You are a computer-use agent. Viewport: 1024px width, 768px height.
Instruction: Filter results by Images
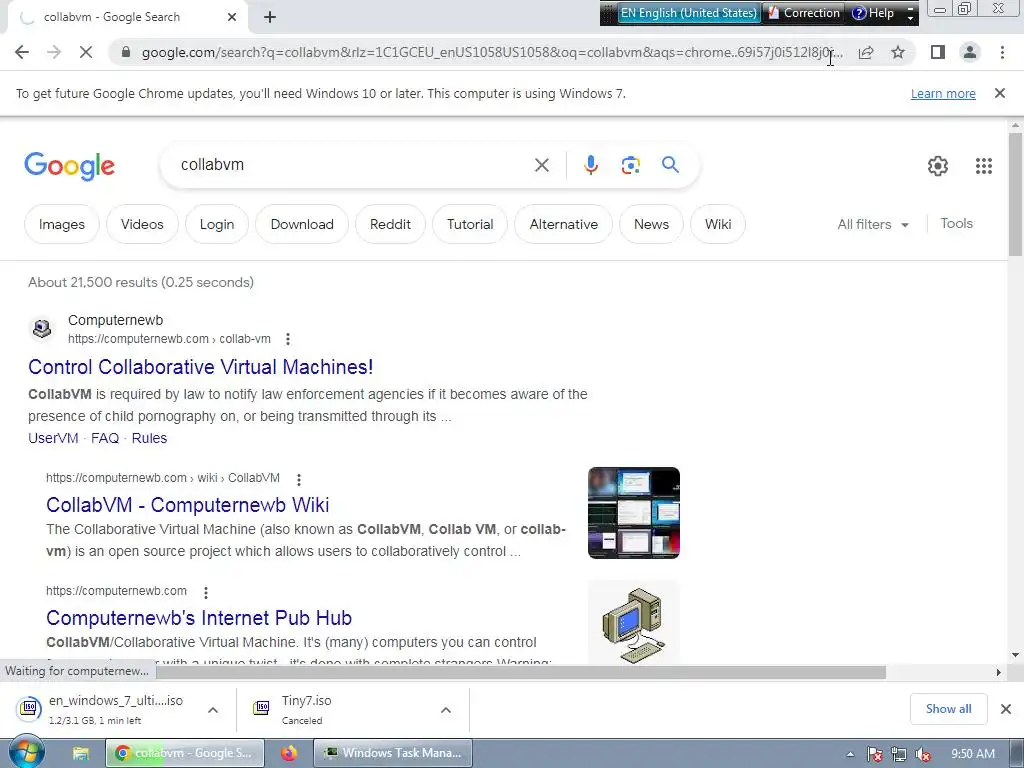click(62, 224)
